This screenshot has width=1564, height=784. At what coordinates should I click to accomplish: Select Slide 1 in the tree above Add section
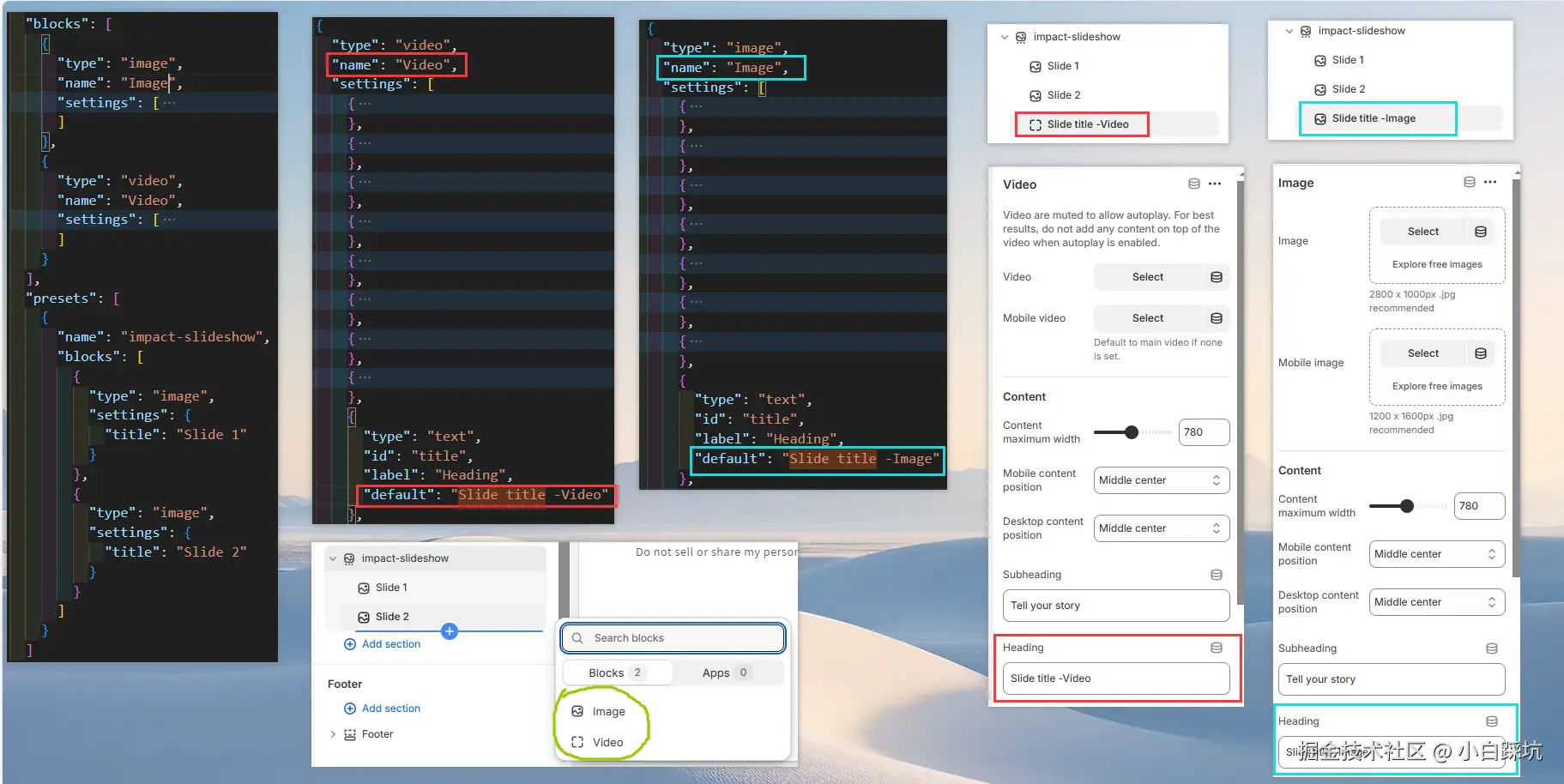pos(391,588)
